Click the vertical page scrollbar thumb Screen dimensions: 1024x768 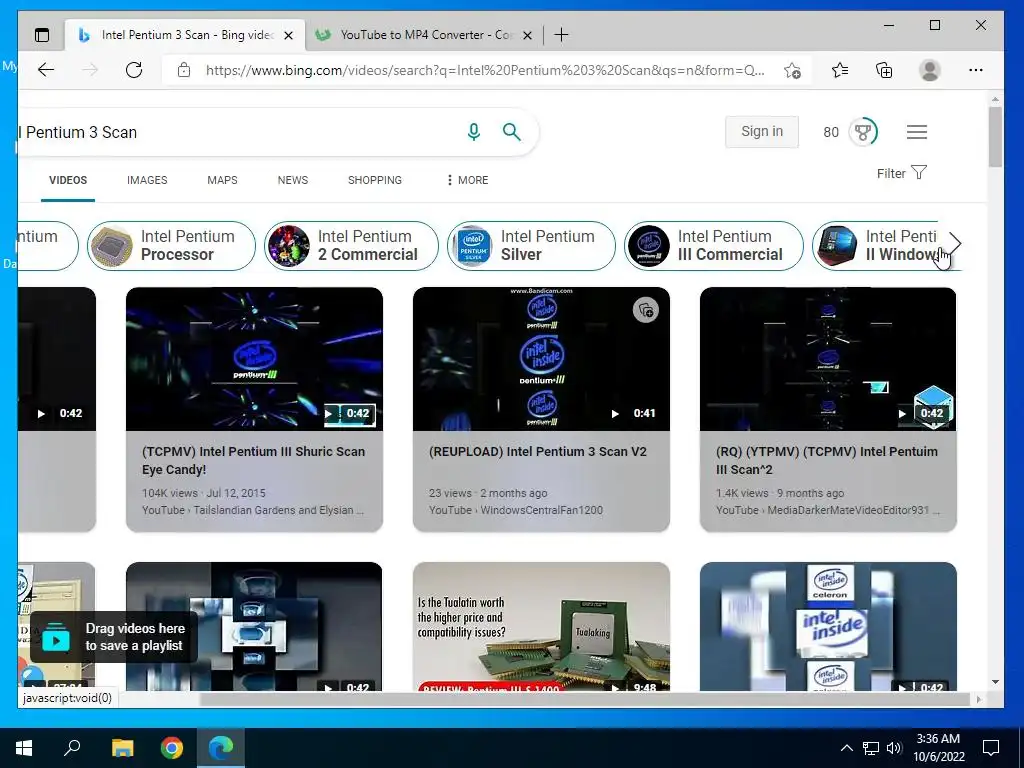(x=995, y=137)
